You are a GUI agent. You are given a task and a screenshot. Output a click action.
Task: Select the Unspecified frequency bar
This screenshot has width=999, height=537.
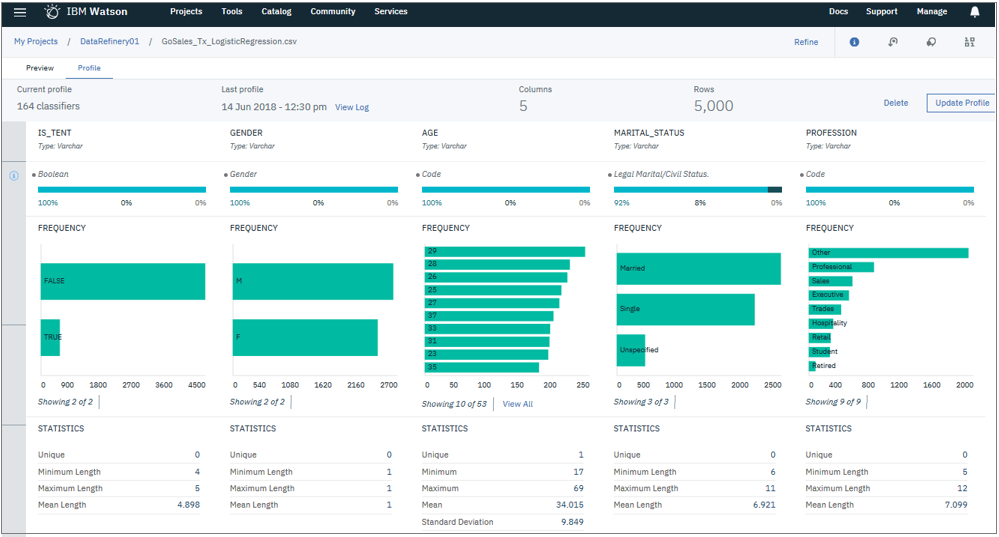(631, 350)
